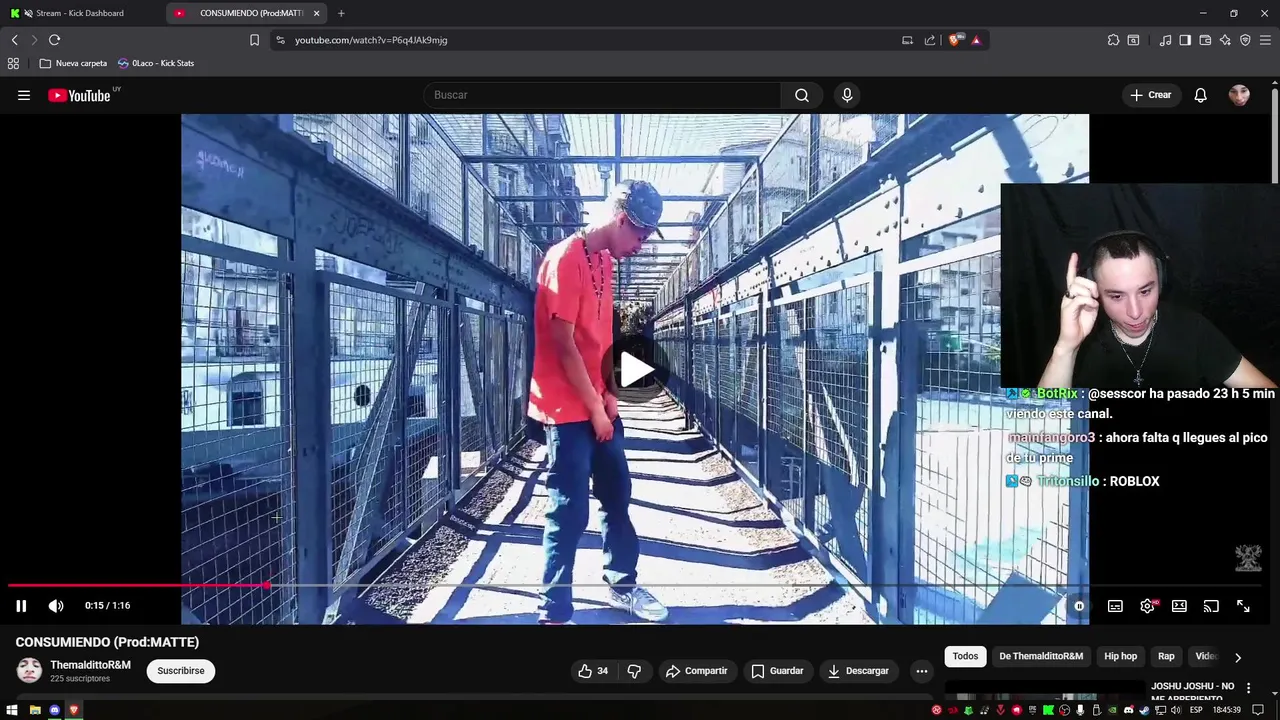
Task: Open the player settings gear
Action: coord(1148,606)
